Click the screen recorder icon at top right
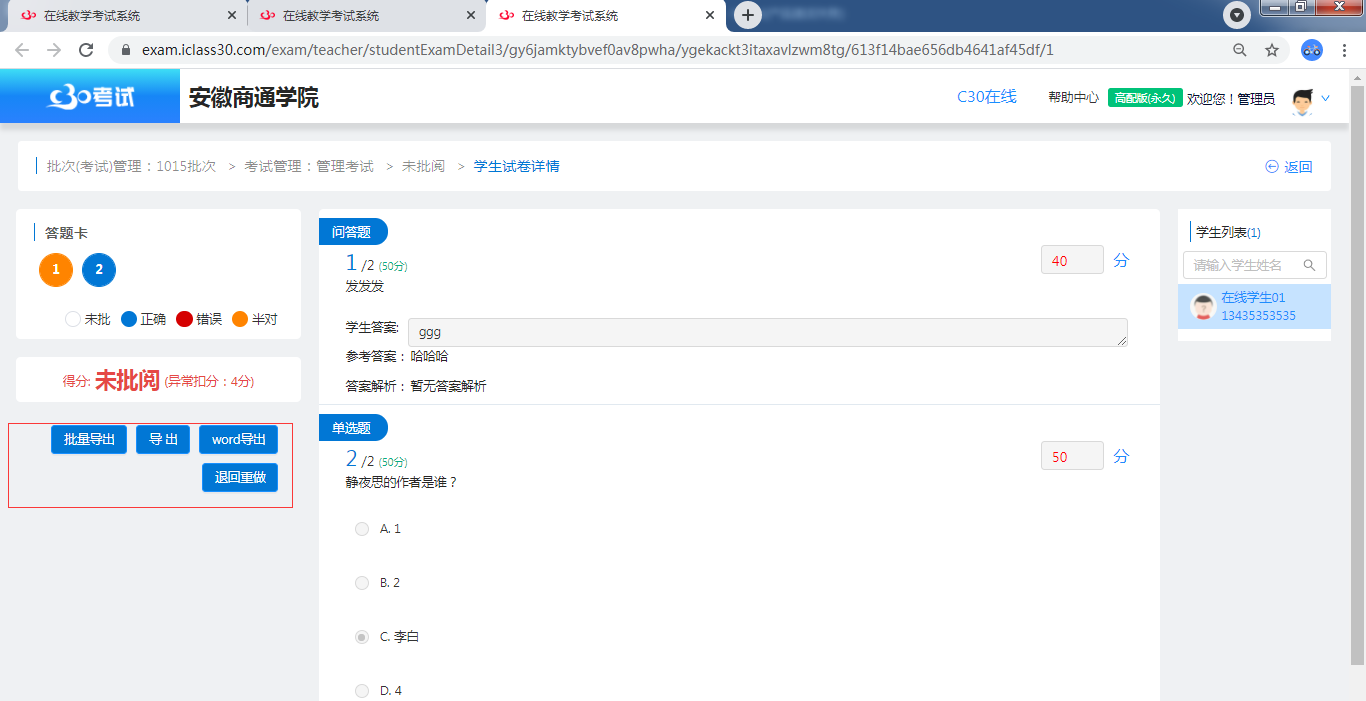 coord(1237,15)
